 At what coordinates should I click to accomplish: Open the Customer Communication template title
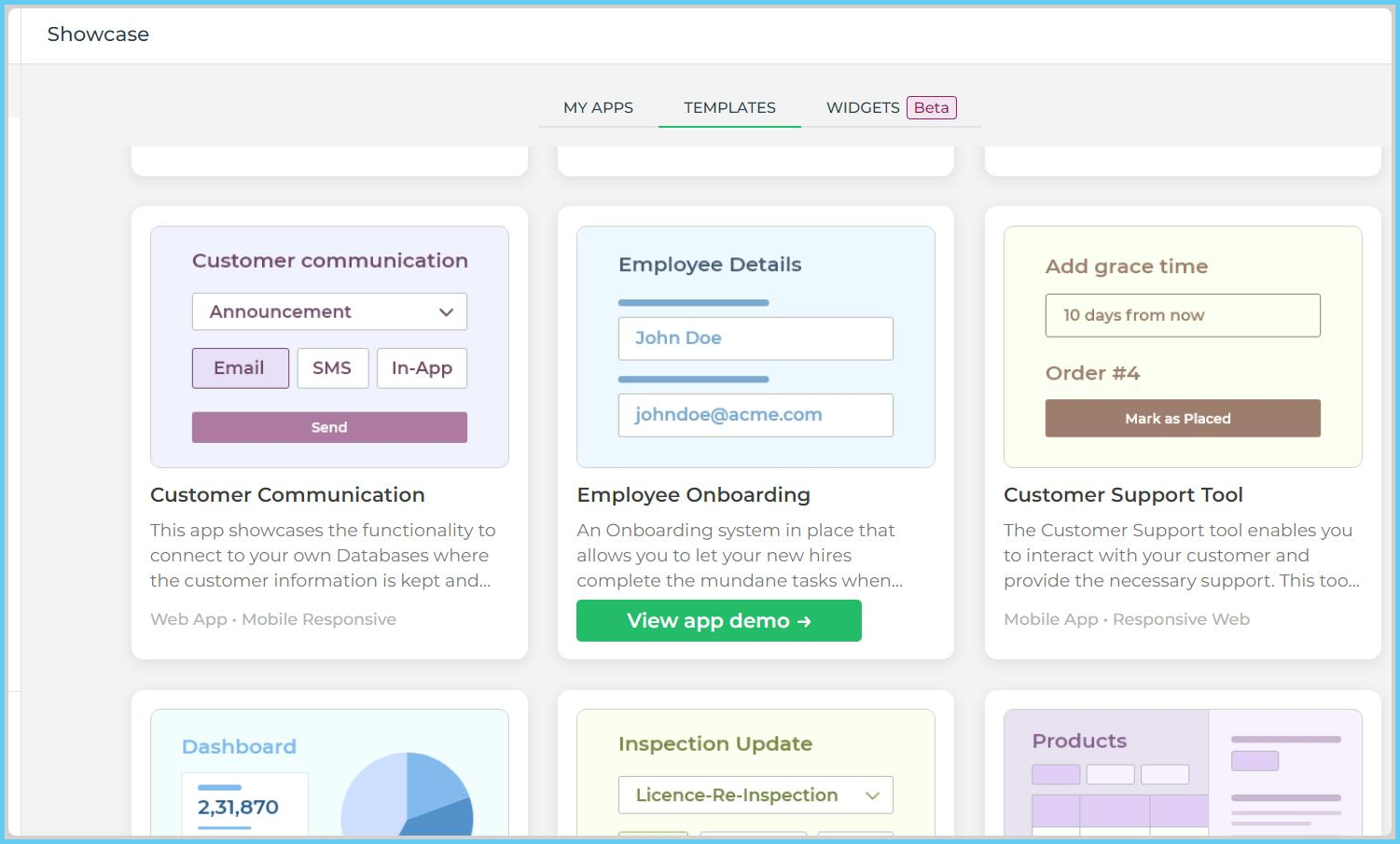pyautogui.click(x=287, y=495)
